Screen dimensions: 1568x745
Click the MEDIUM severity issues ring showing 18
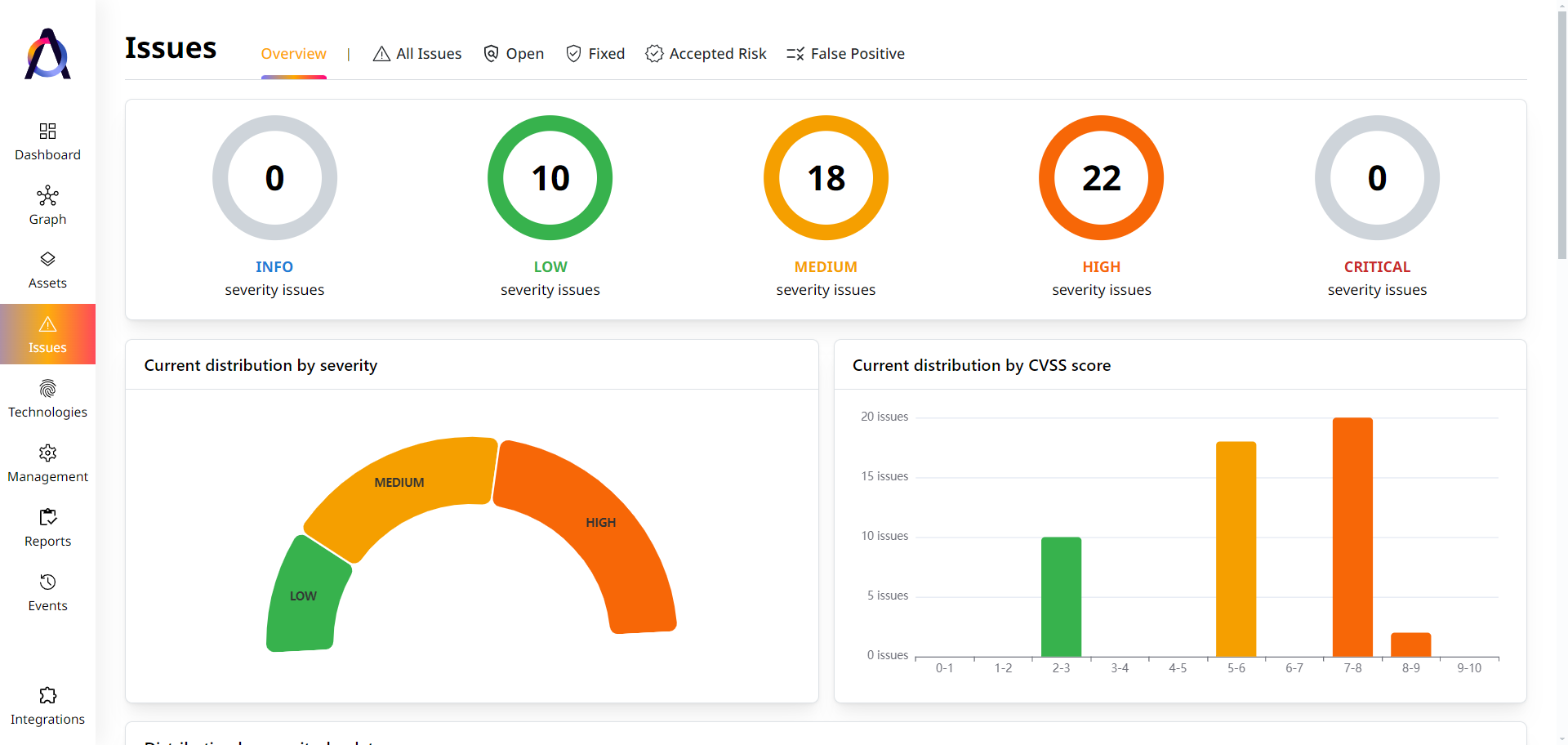[826, 178]
